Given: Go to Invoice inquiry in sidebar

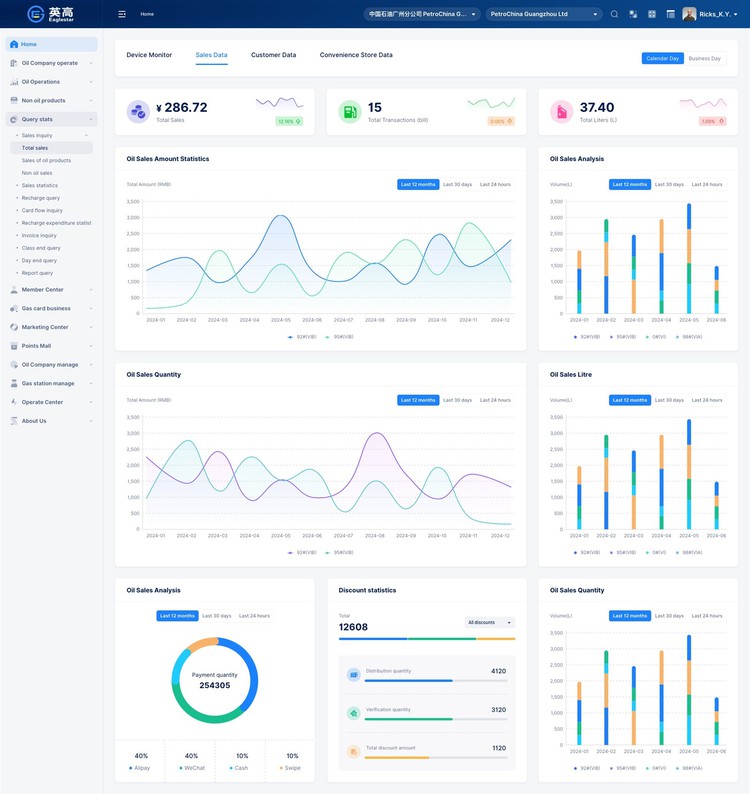Looking at the screenshot, I should [39, 235].
